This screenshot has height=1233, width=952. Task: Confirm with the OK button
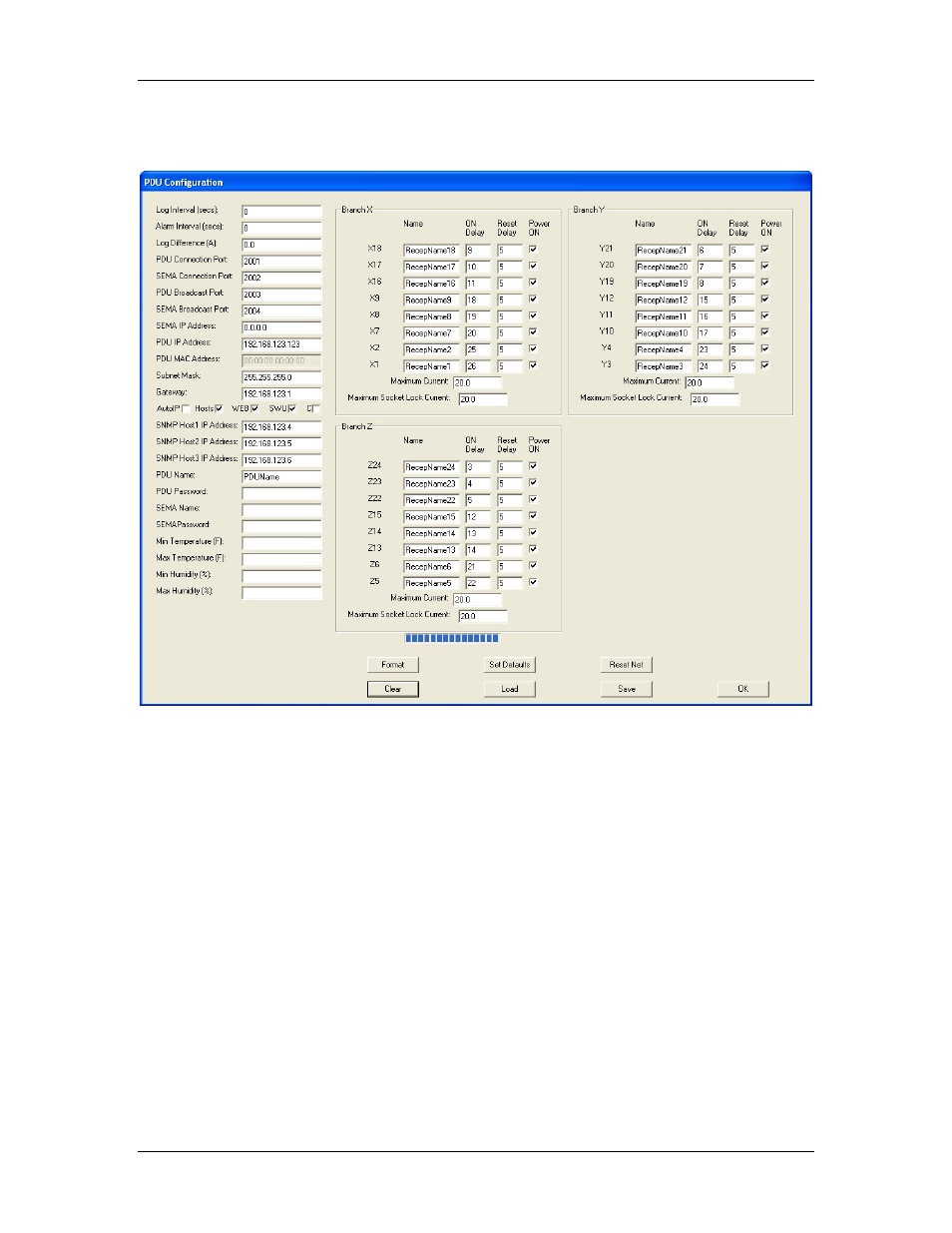coord(743,689)
